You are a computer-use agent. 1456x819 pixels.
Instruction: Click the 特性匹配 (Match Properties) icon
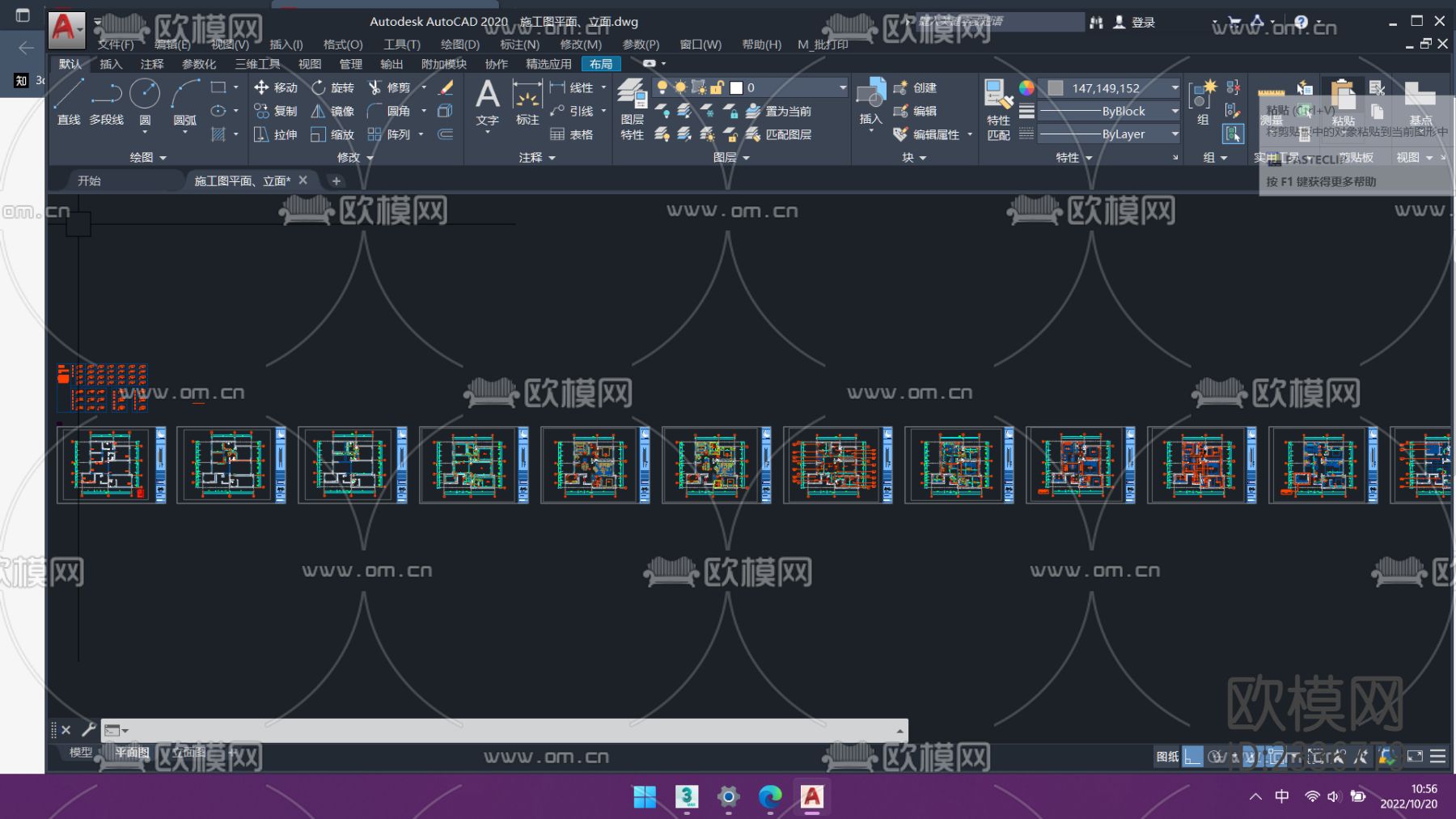click(x=999, y=110)
